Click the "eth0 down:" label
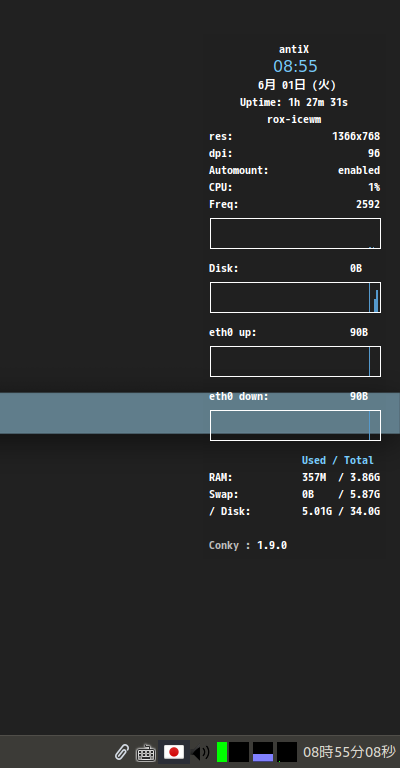The image size is (400, 768). click(239, 396)
